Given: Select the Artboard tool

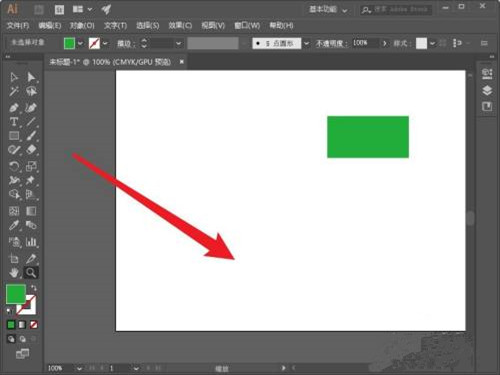Looking at the screenshot, I should coord(14,258).
